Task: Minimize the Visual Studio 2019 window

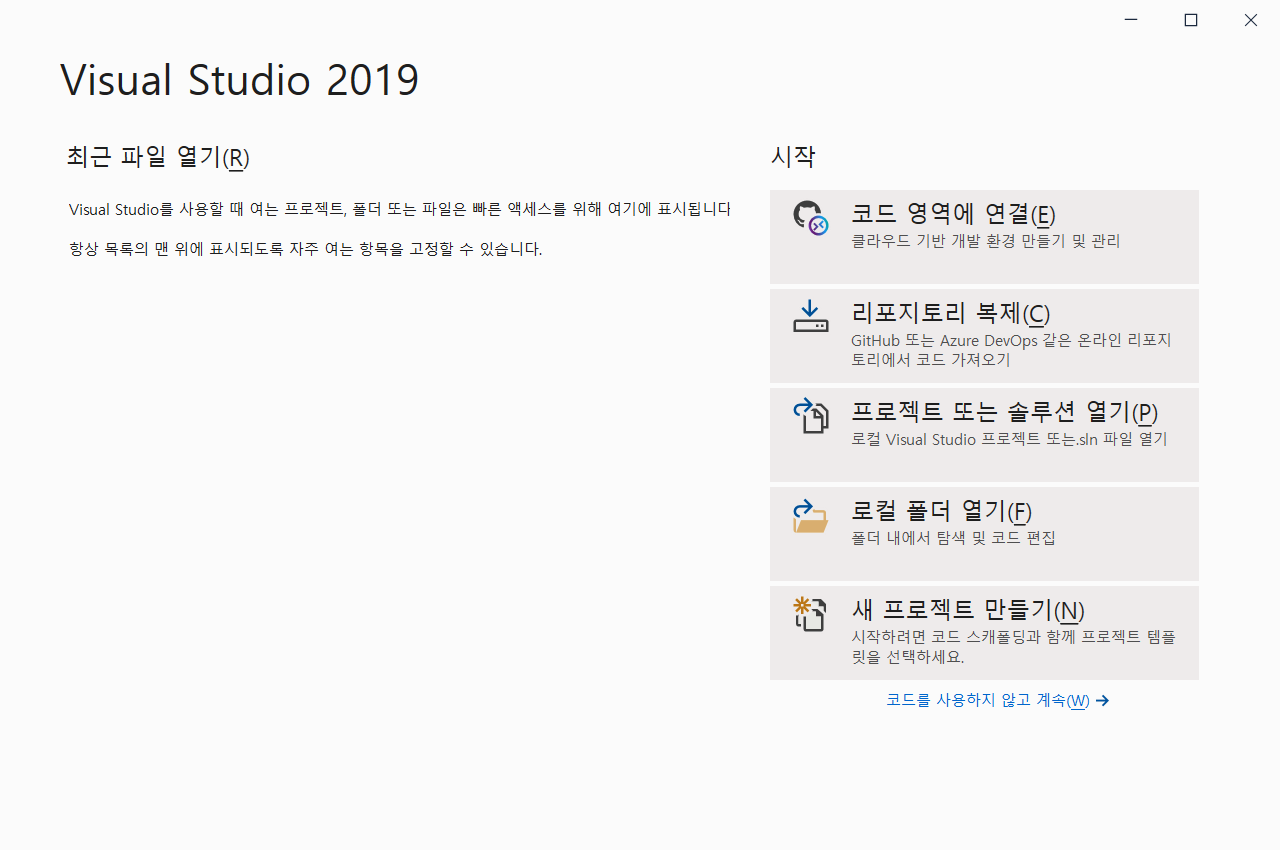Action: click(x=1131, y=20)
